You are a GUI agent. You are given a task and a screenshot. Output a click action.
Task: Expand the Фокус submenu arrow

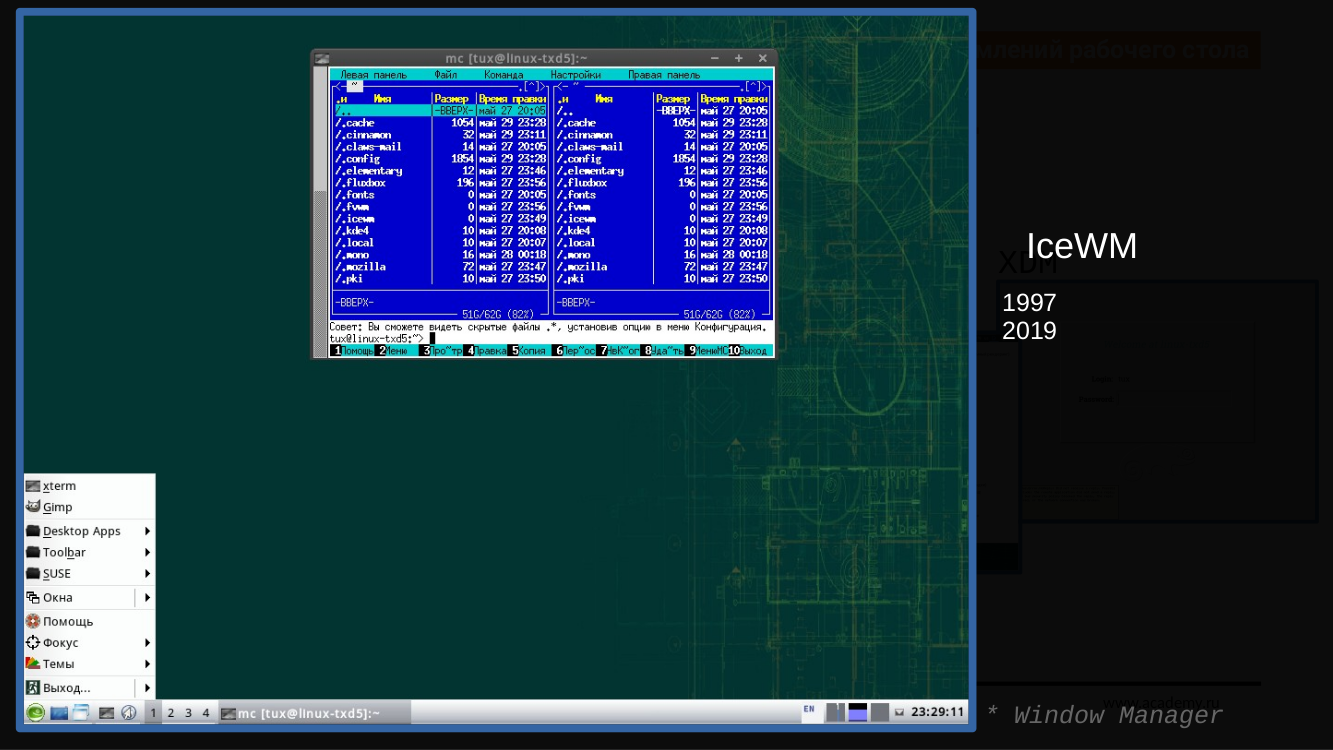147,643
